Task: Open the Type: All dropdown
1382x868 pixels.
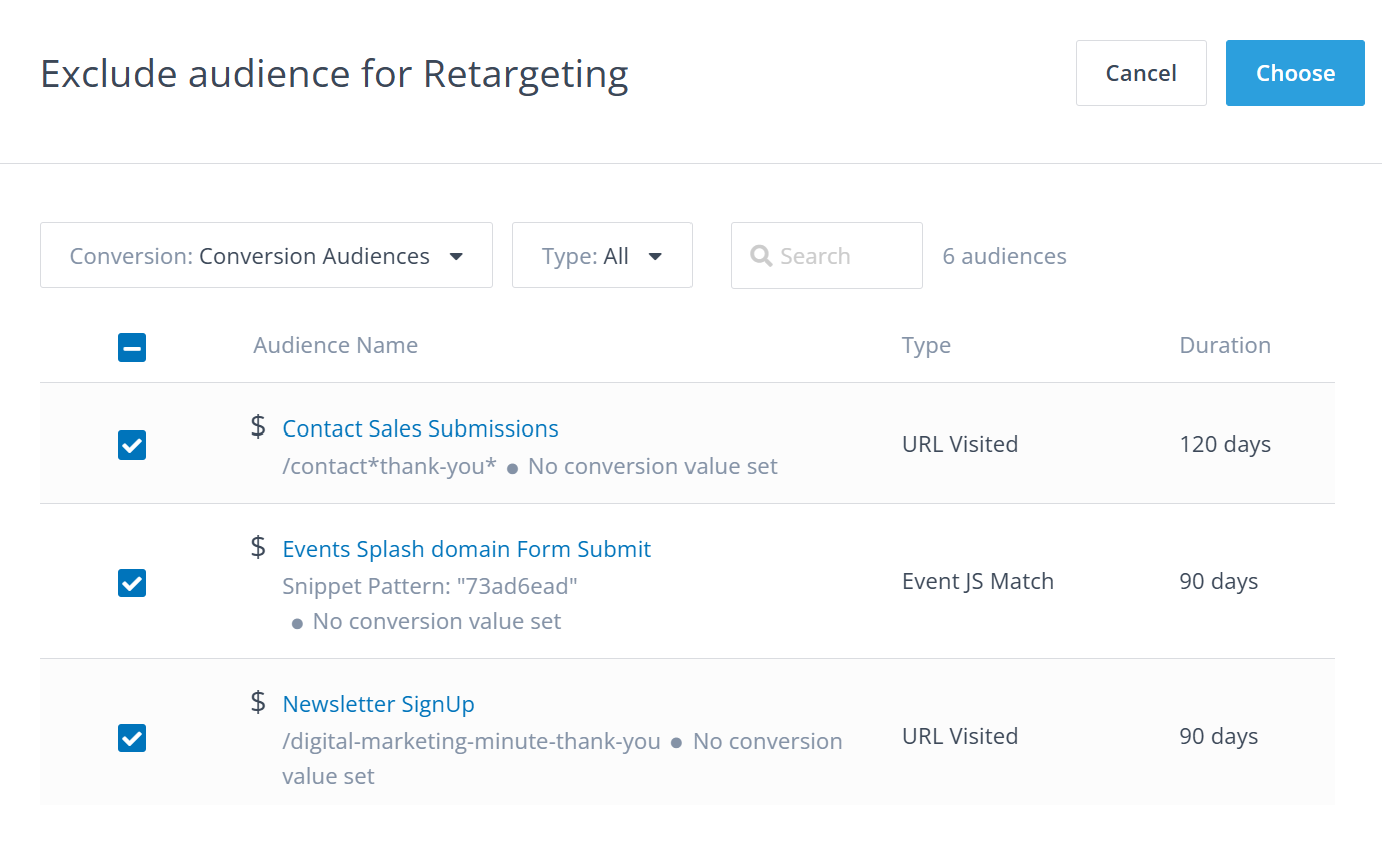Action: click(602, 255)
